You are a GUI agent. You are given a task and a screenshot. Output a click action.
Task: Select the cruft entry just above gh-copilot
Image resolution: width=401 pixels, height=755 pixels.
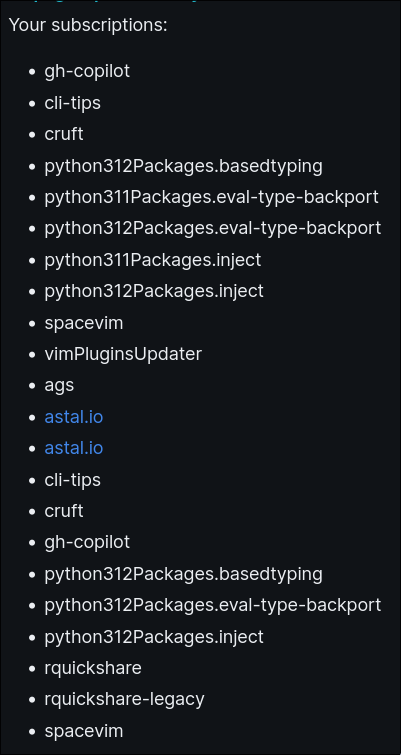64,511
